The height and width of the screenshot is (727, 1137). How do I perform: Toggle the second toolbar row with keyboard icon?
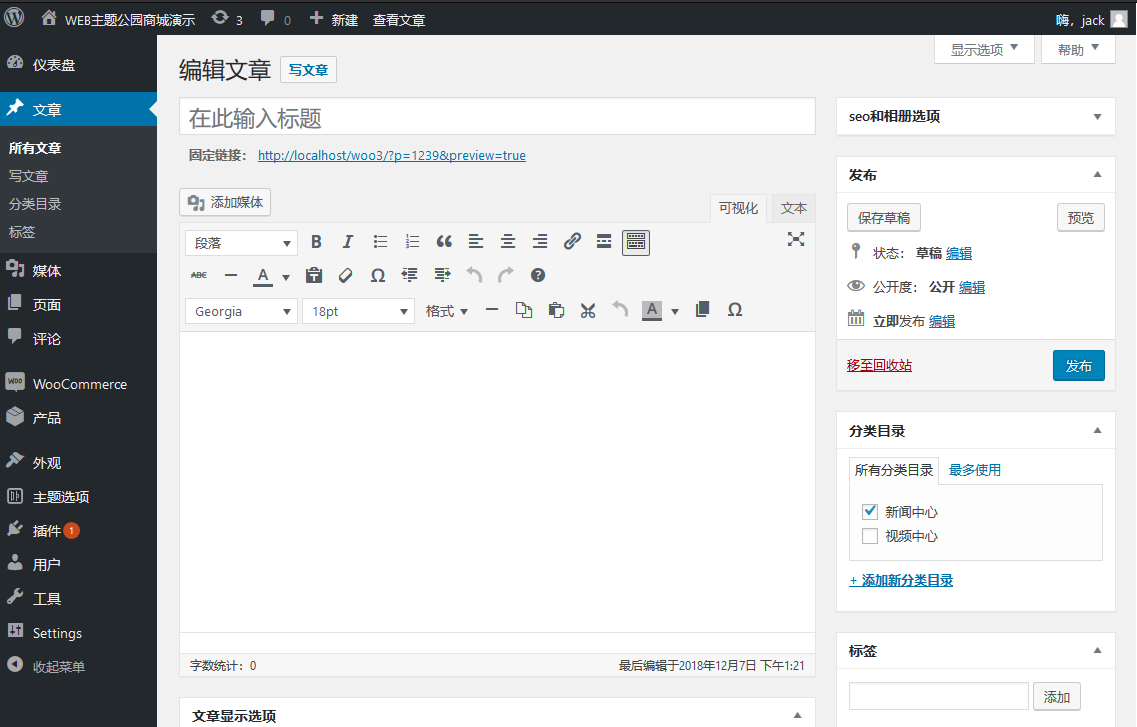[636, 241]
